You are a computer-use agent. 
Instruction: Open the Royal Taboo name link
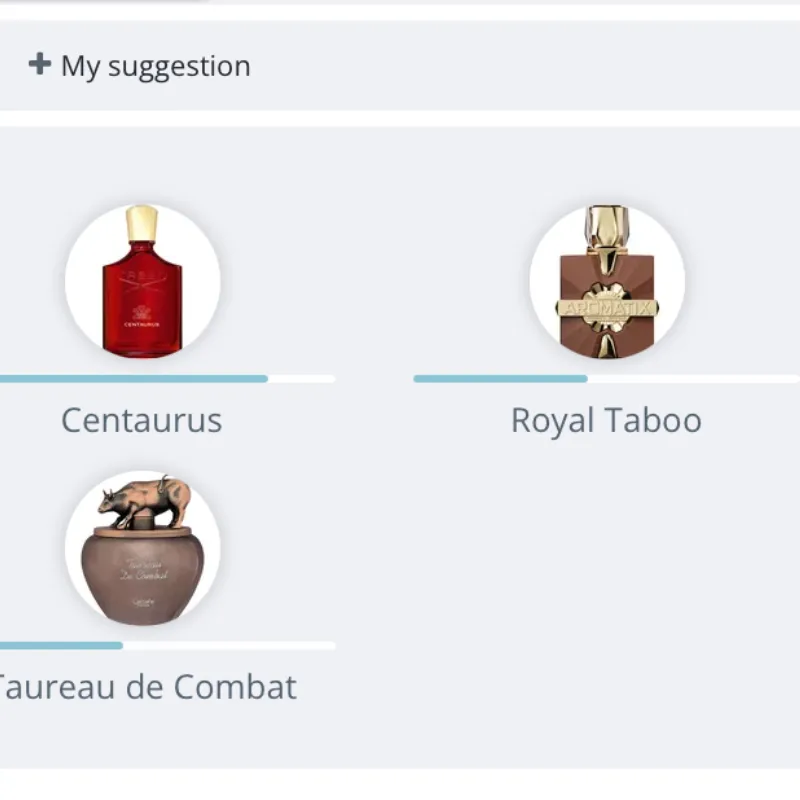606,420
